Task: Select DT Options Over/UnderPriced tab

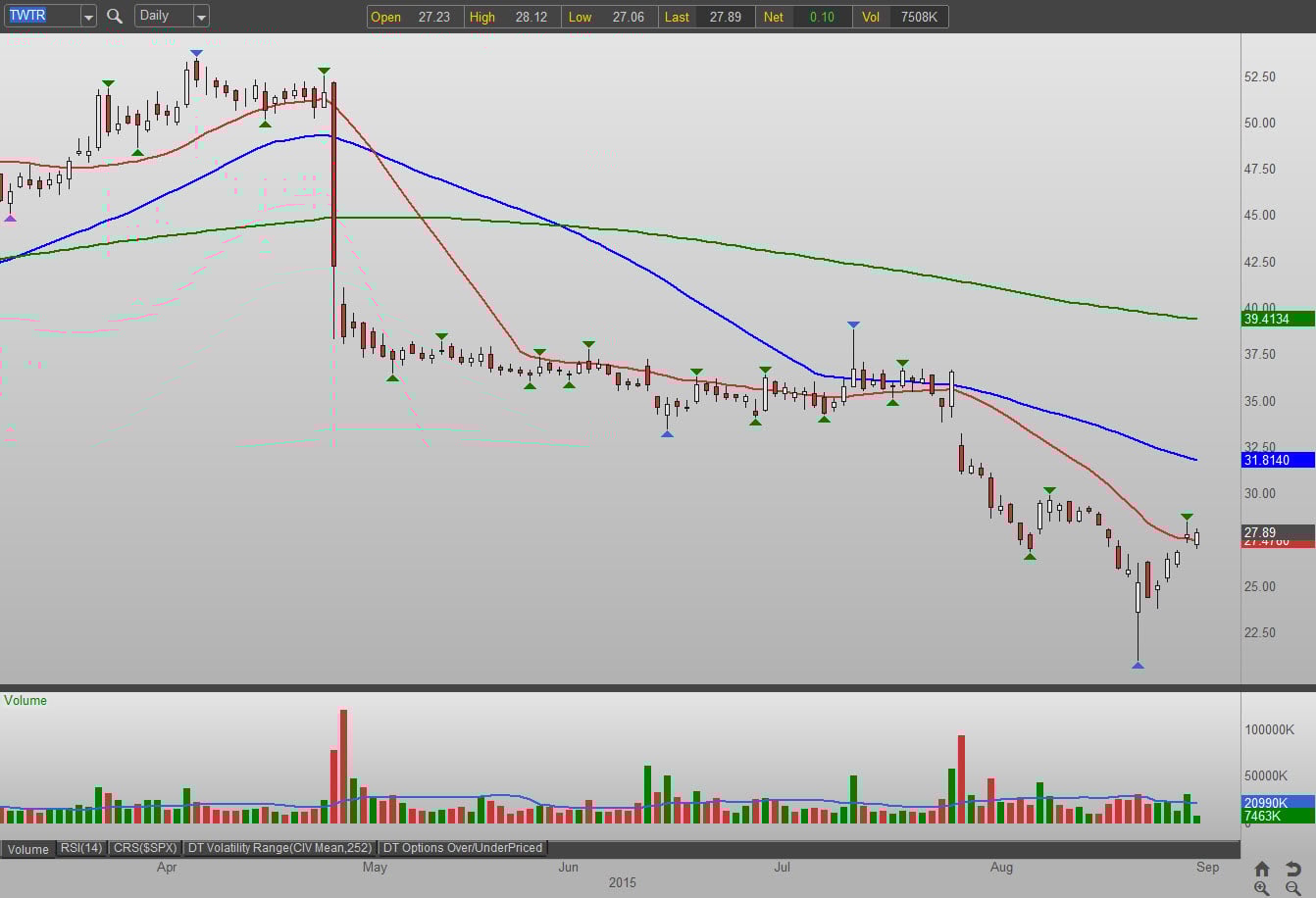Action: (462, 848)
